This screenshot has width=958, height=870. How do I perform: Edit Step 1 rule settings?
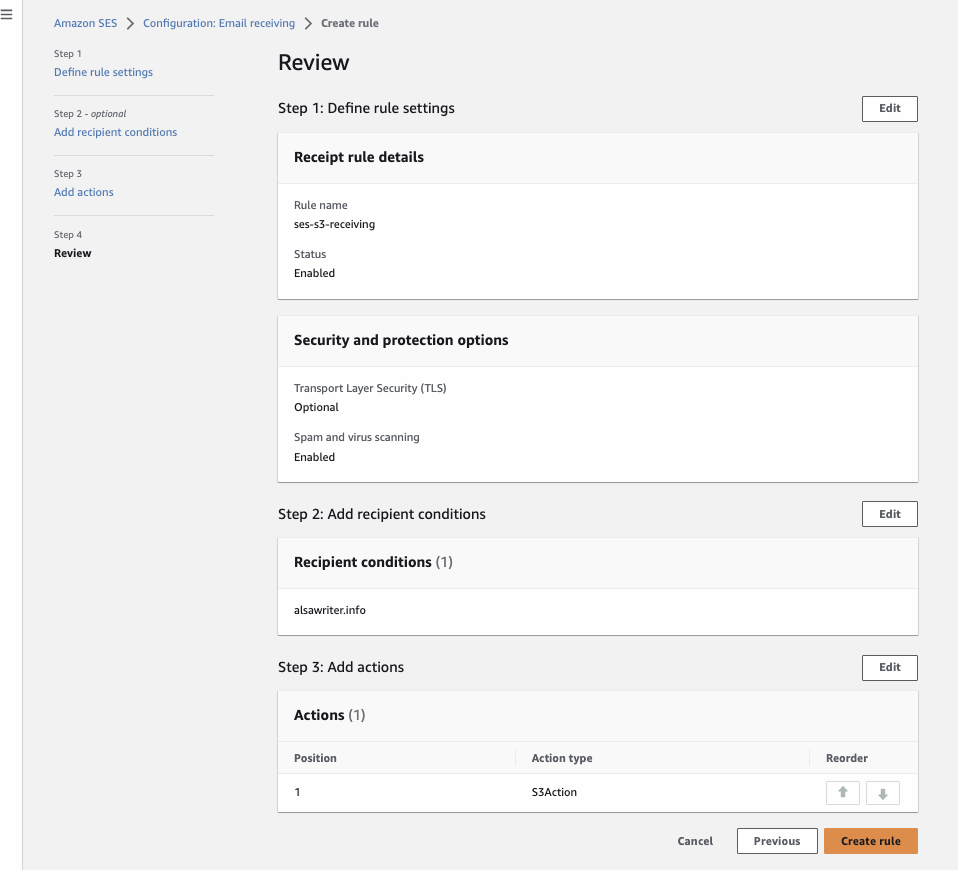889,108
